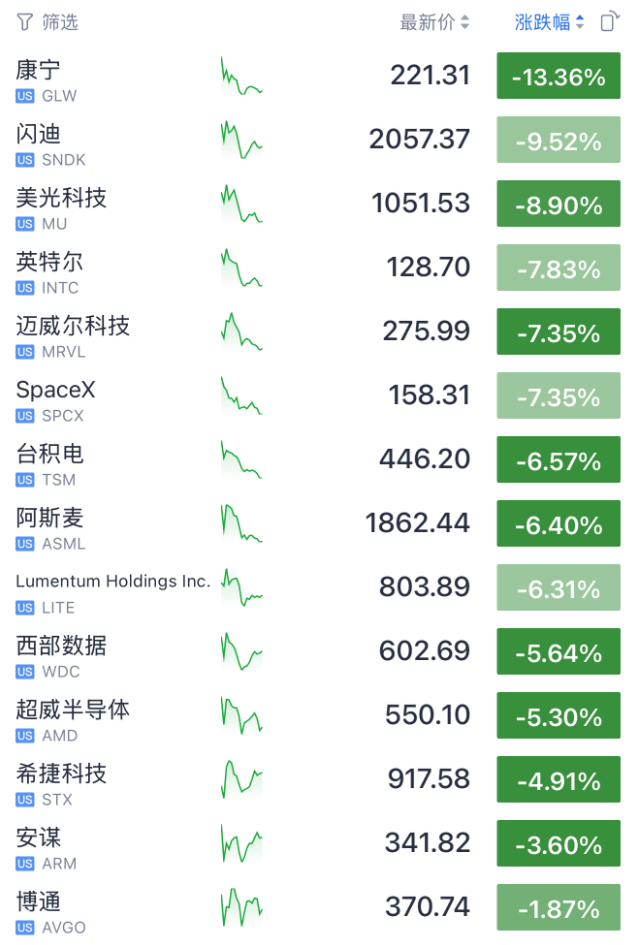Click AMD's -5.30% change badge
Viewport: 633px width, 945px height.
(x=558, y=715)
